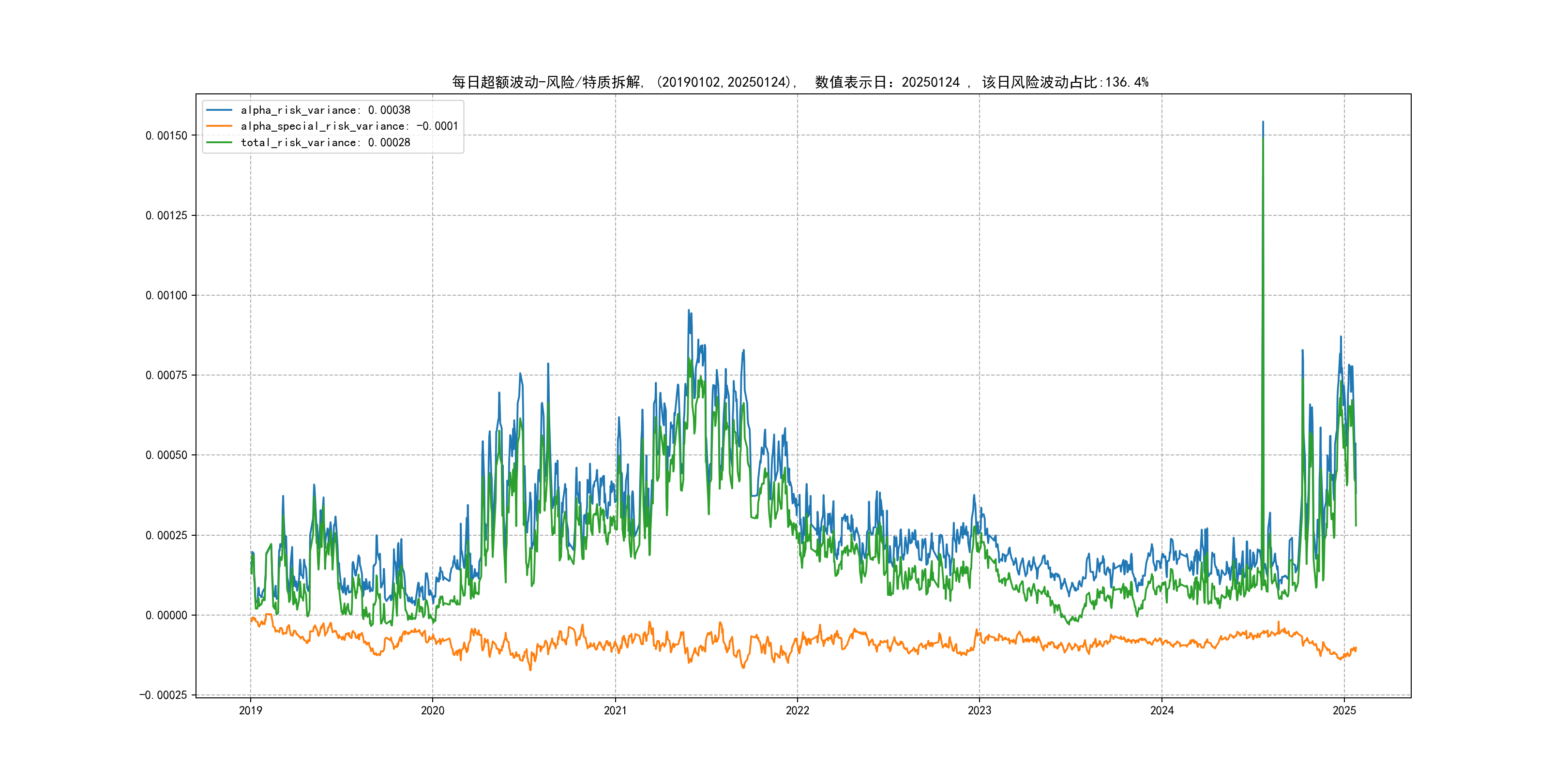Screen dimensions: 1568x784
Task: Click the 2024 x-axis tick label
Action: click(1161, 710)
